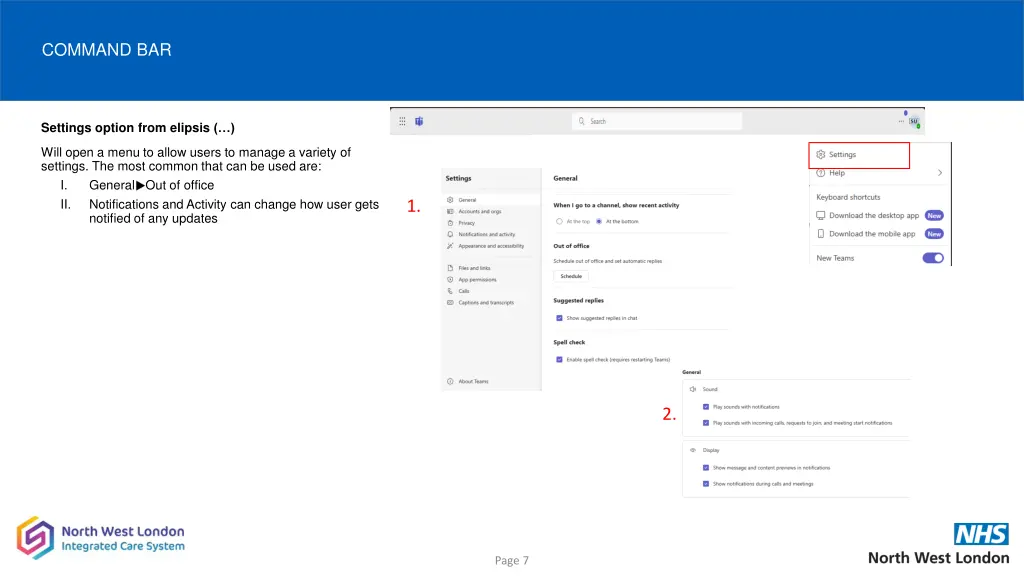Click the North West London ICS logo

click(101, 538)
